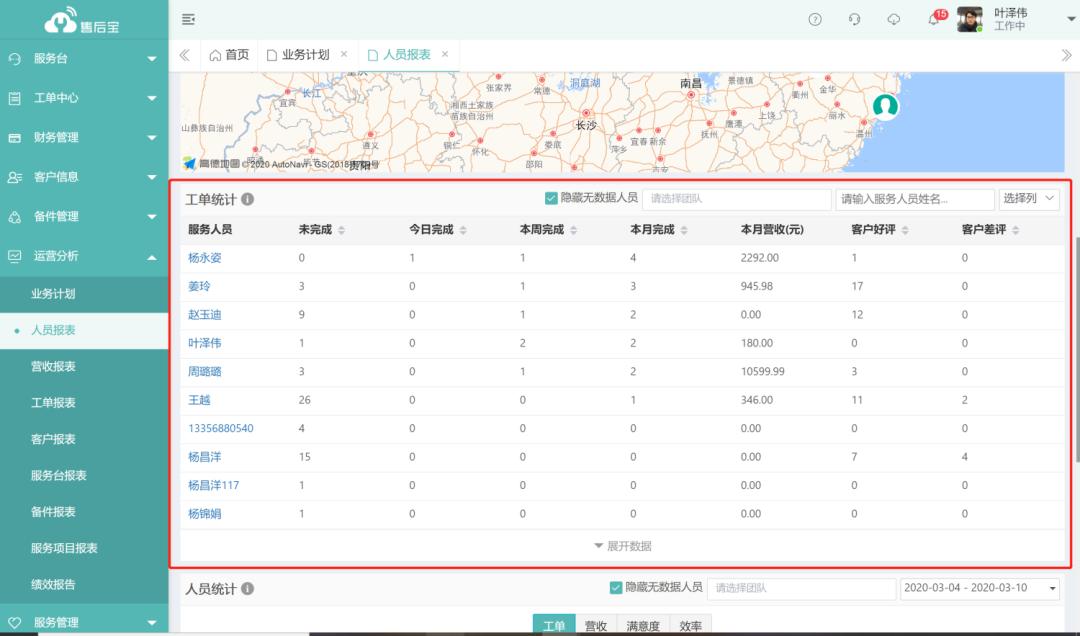1080x636 pixels.
Task: Open 营收报表 in the sidebar
Action: pos(53,367)
